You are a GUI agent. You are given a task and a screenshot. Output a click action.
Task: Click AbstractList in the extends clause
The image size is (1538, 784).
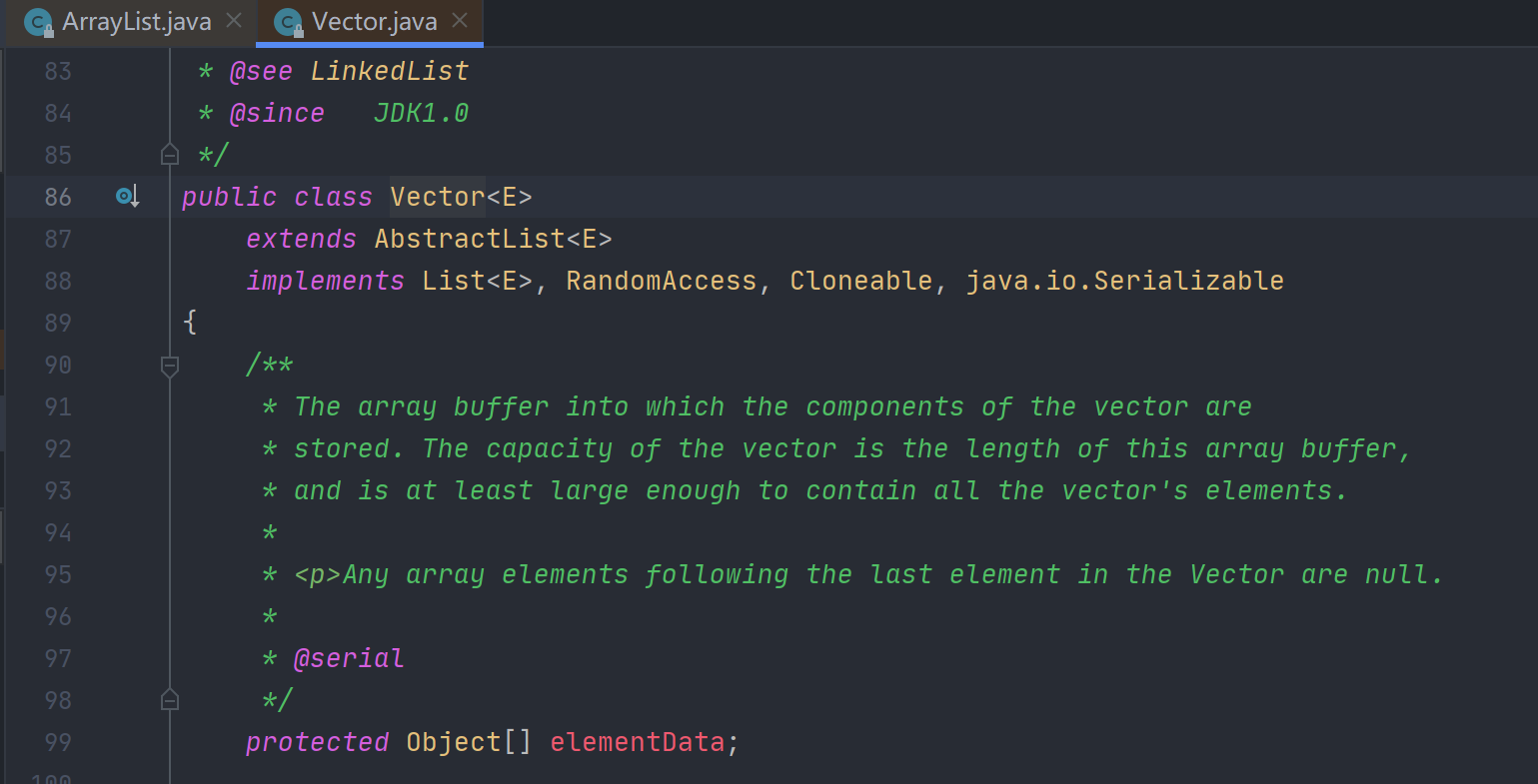click(470, 239)
